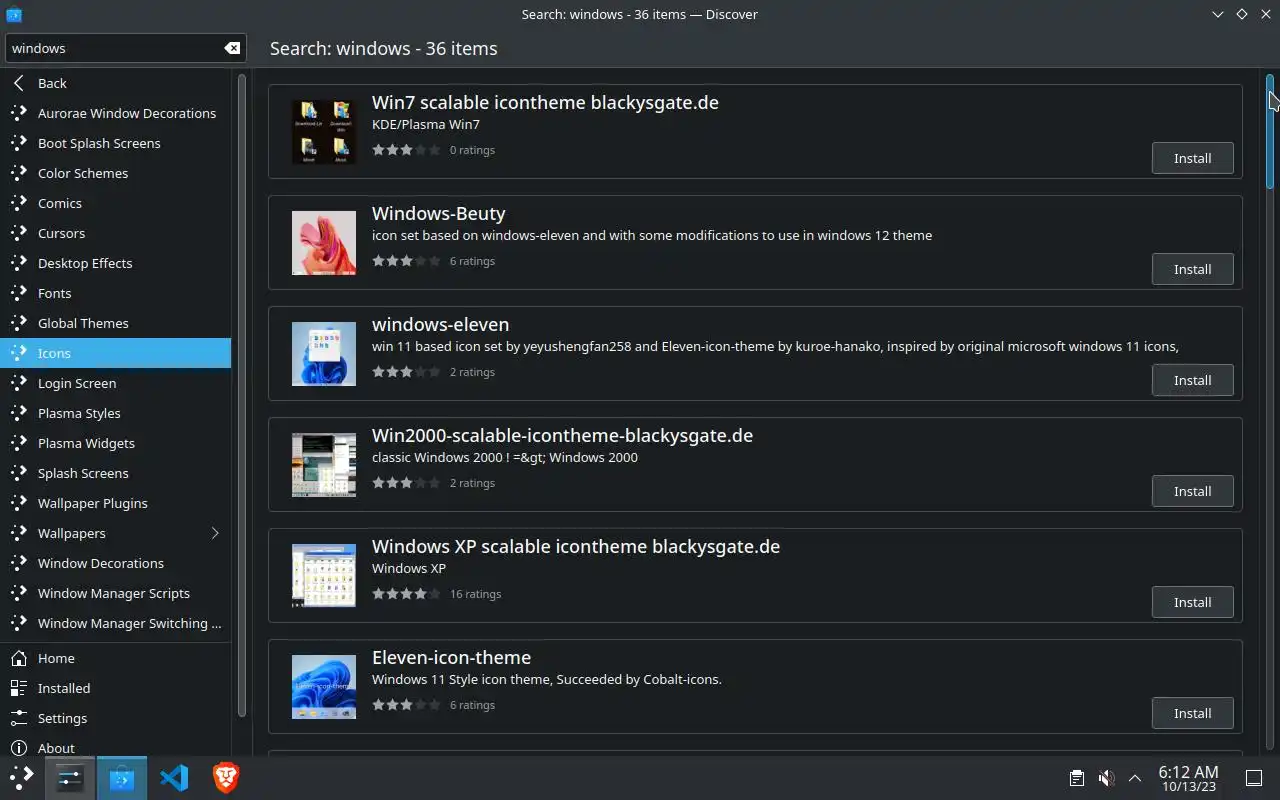Screen dimensions: 1280x800
Task: Click the Global Themes category icon
Action: pos(19,323)
